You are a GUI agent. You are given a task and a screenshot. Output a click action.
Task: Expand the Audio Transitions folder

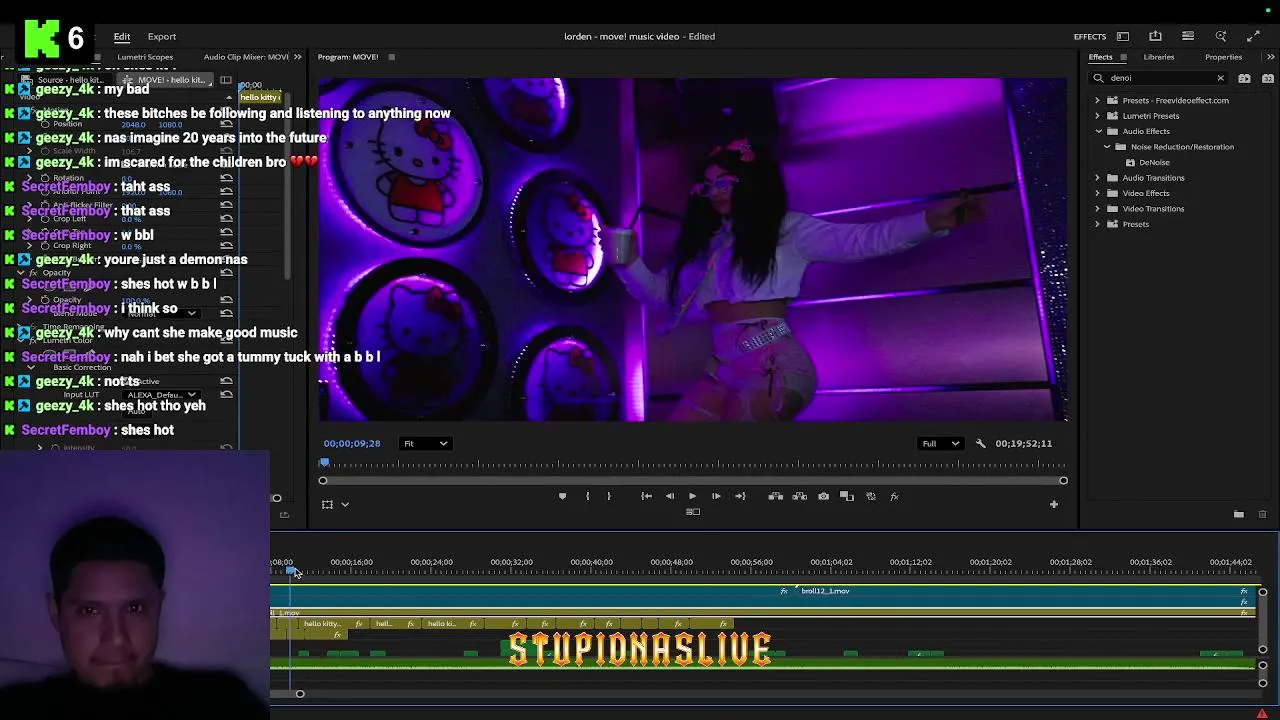(1097, 178)
